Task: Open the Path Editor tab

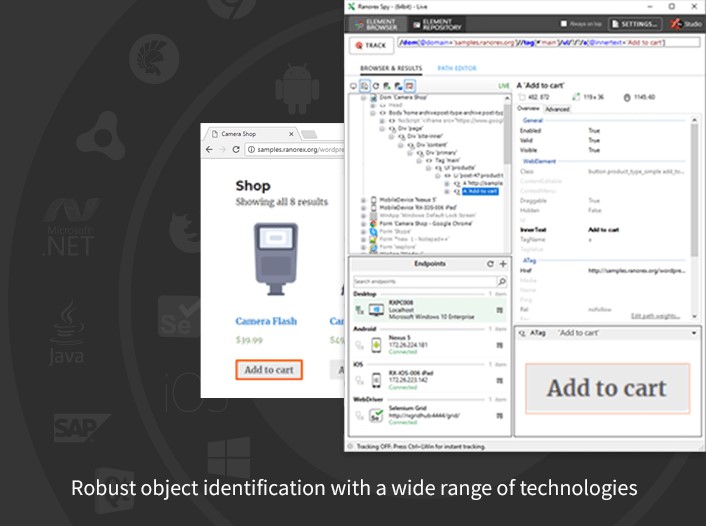Action: pos(457,68)
